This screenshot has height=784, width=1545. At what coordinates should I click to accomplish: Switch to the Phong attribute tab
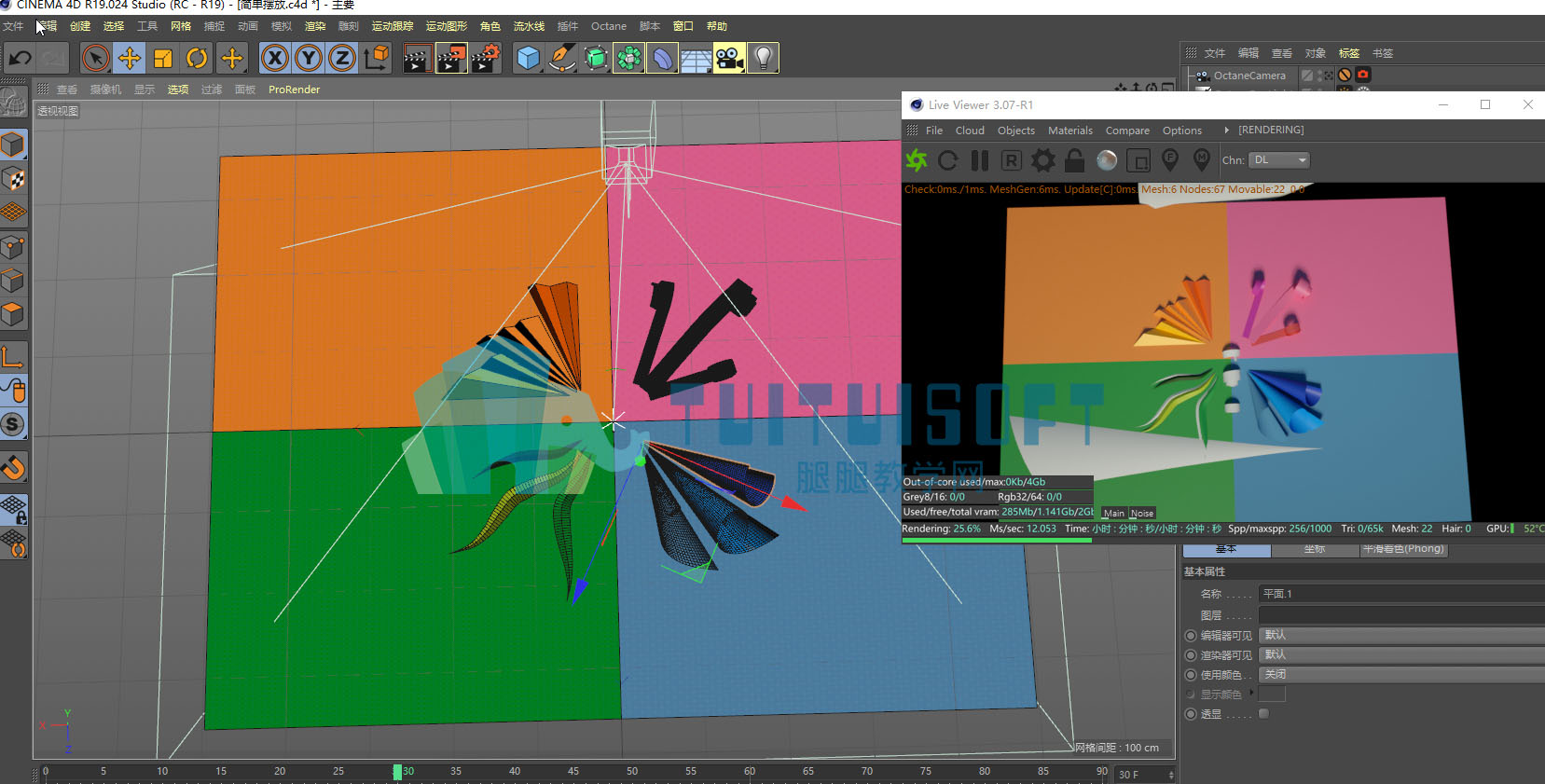(1402, 549)
